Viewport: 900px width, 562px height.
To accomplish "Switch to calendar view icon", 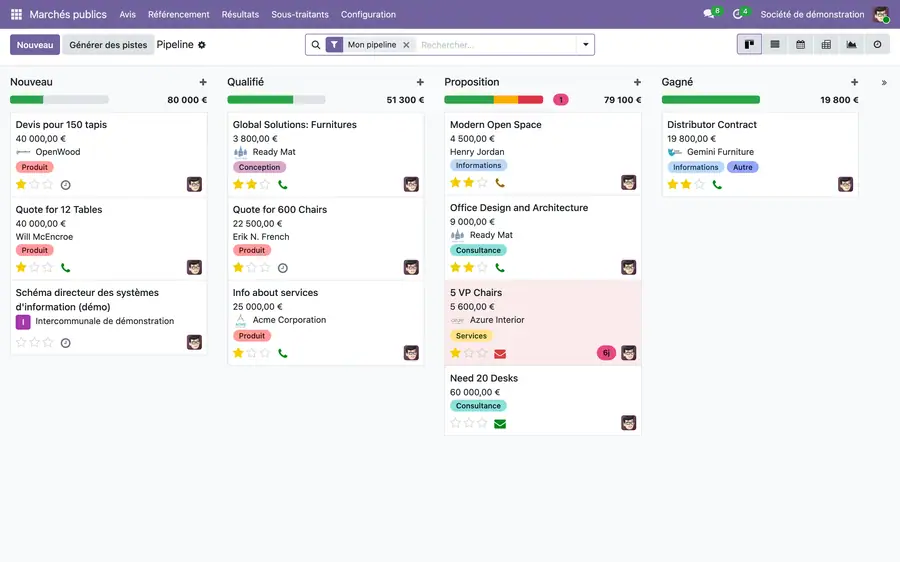I will tap(800, 44).
